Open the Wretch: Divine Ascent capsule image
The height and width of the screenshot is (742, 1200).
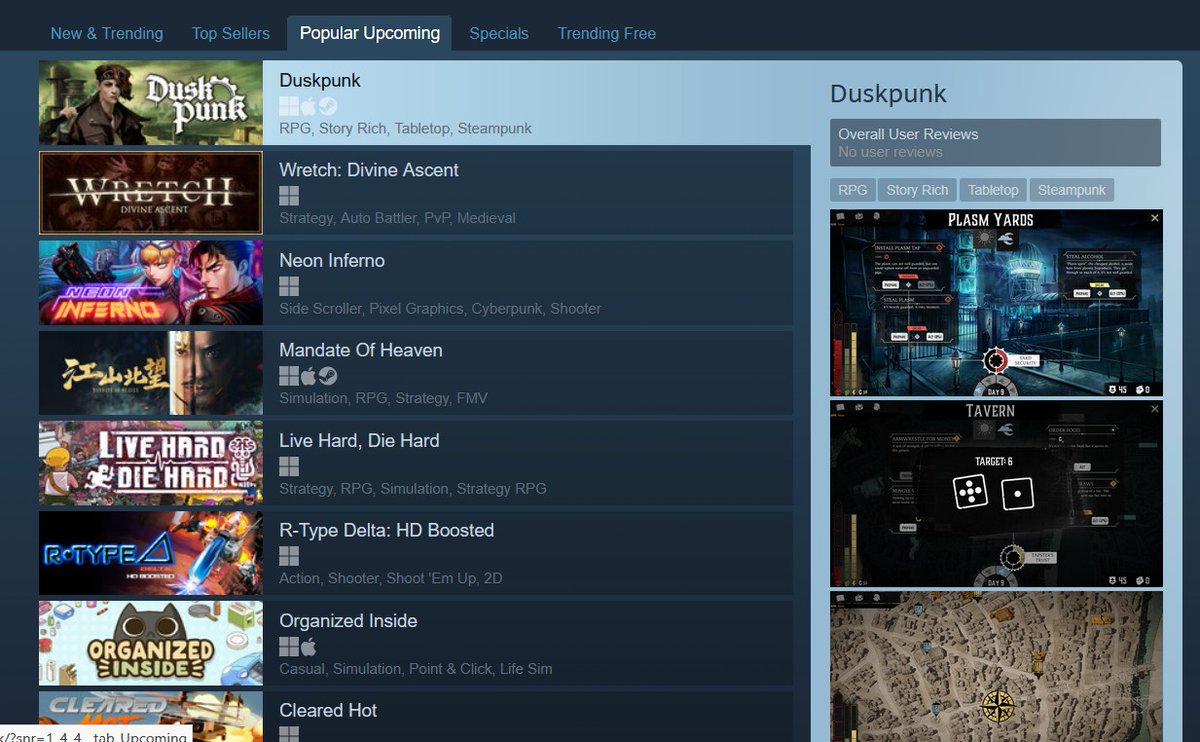coord(151,193)
